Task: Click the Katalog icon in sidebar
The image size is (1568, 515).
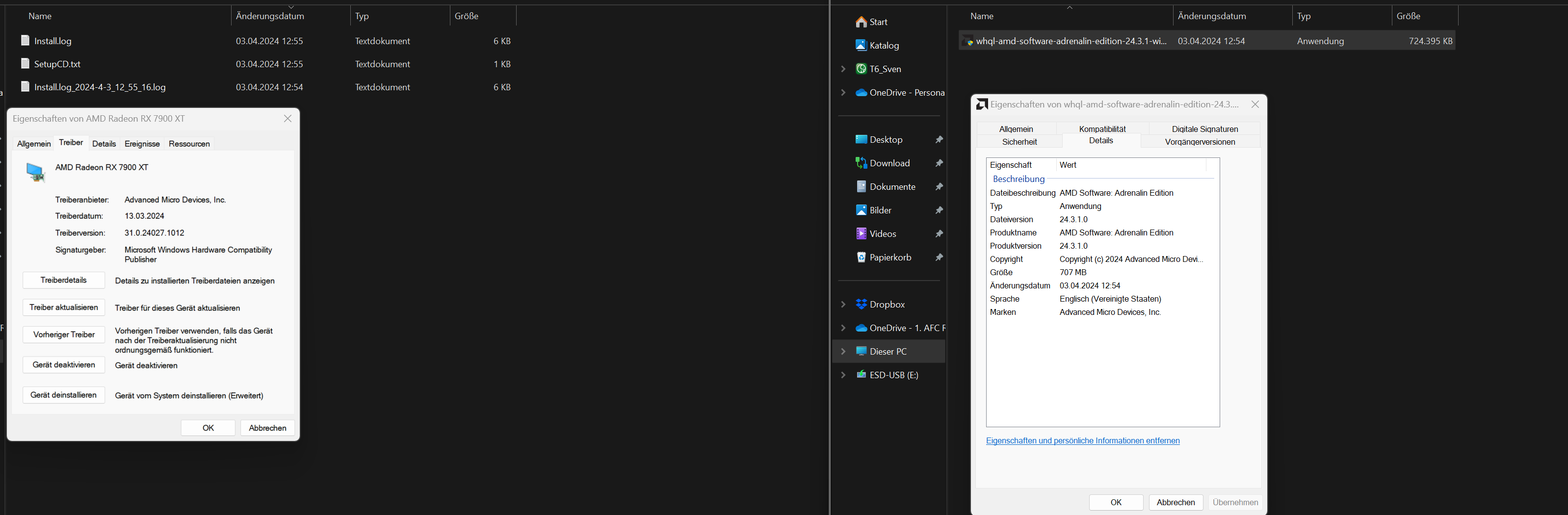Action: 861,45
